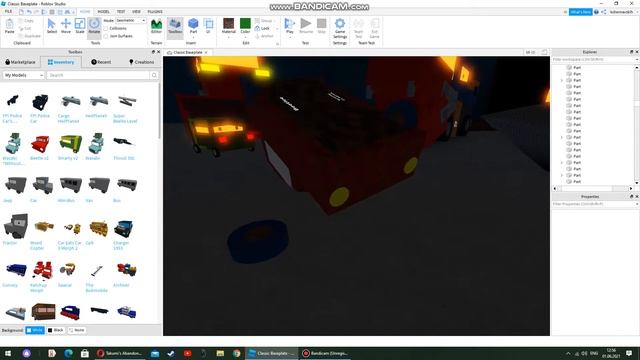Click the Explorer vertical scrollbar
Screen dimensions: 640x360
click(x=636, y=124)
